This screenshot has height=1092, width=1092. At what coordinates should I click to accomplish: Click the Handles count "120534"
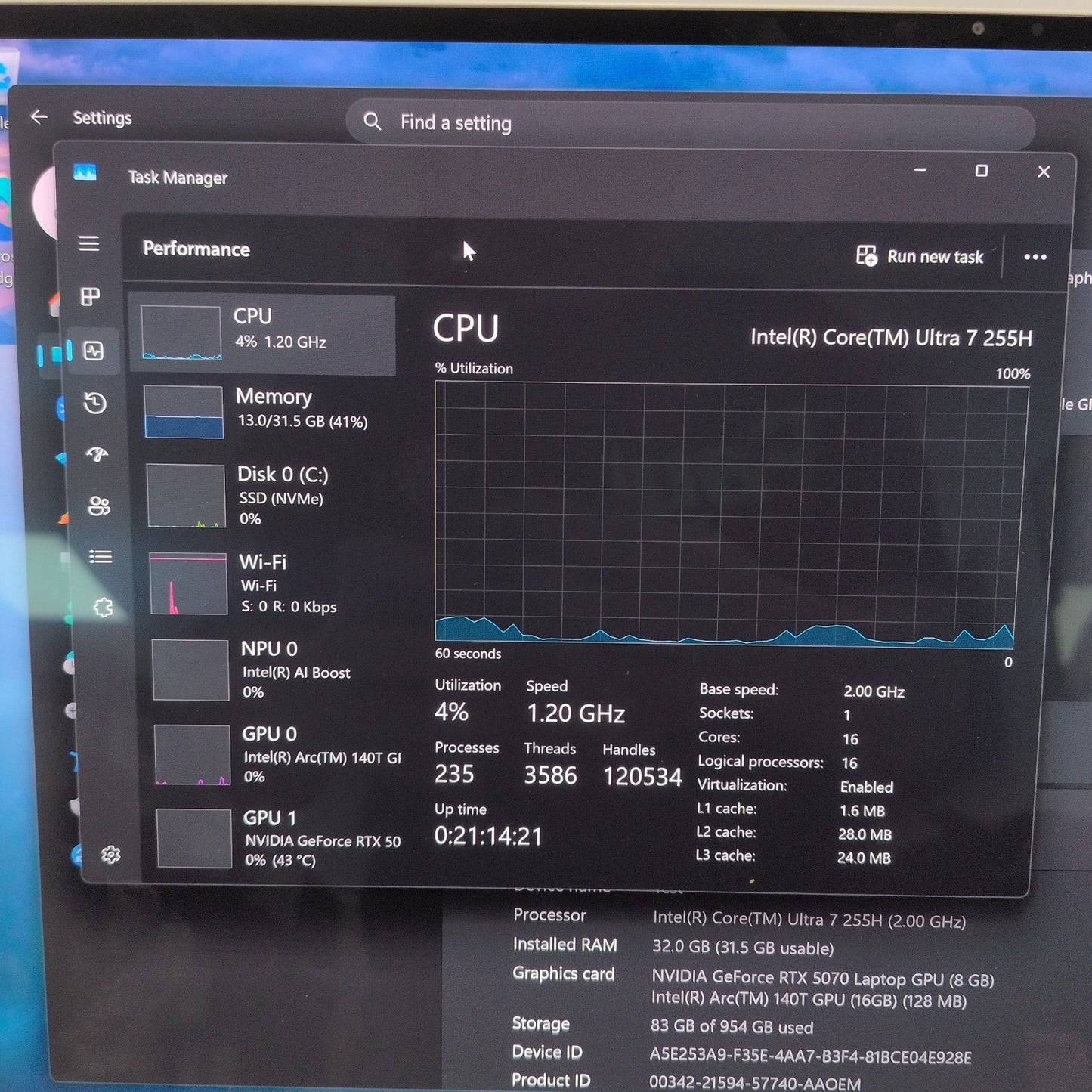(642, 777)
